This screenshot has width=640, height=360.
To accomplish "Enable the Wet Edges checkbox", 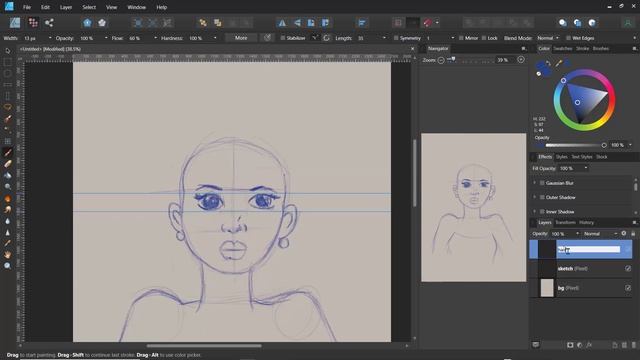I will click(568, 38).
